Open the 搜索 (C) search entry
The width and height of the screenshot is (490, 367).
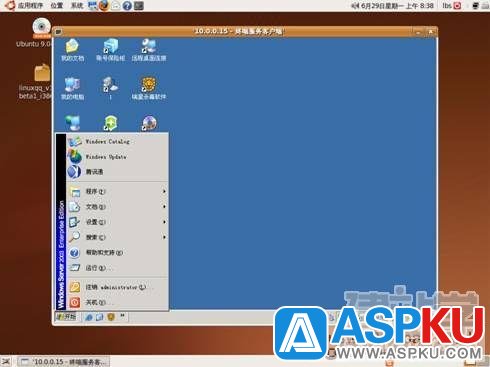[x=117, y=237]
